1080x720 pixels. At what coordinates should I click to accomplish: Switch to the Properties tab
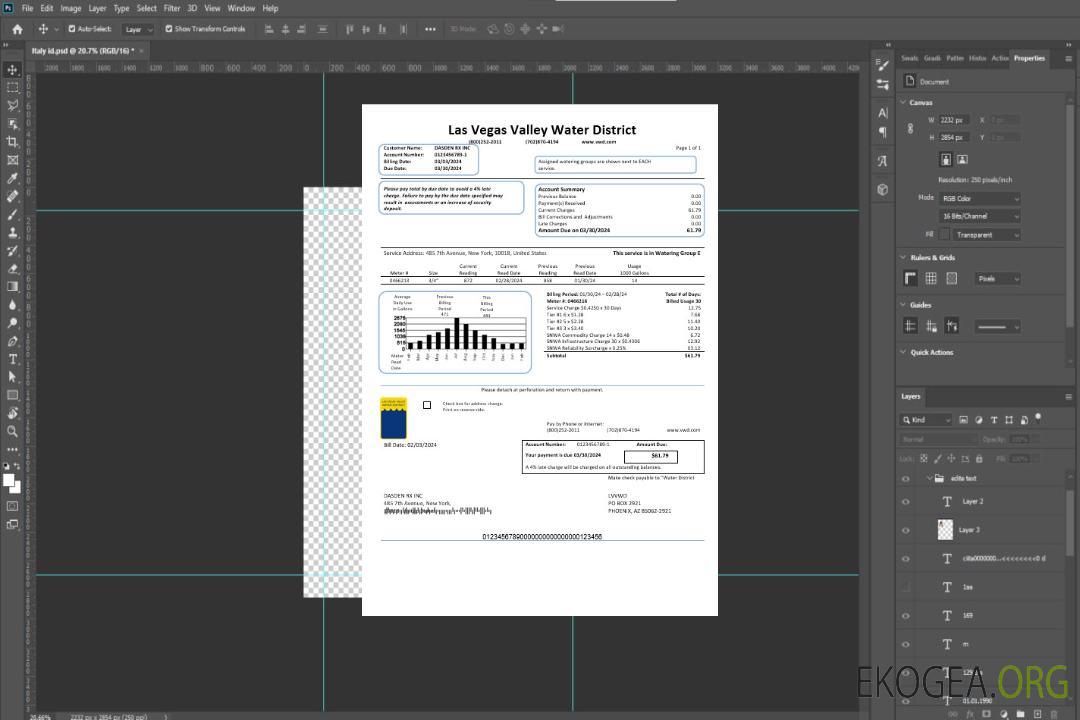(x=1029, y=58)
